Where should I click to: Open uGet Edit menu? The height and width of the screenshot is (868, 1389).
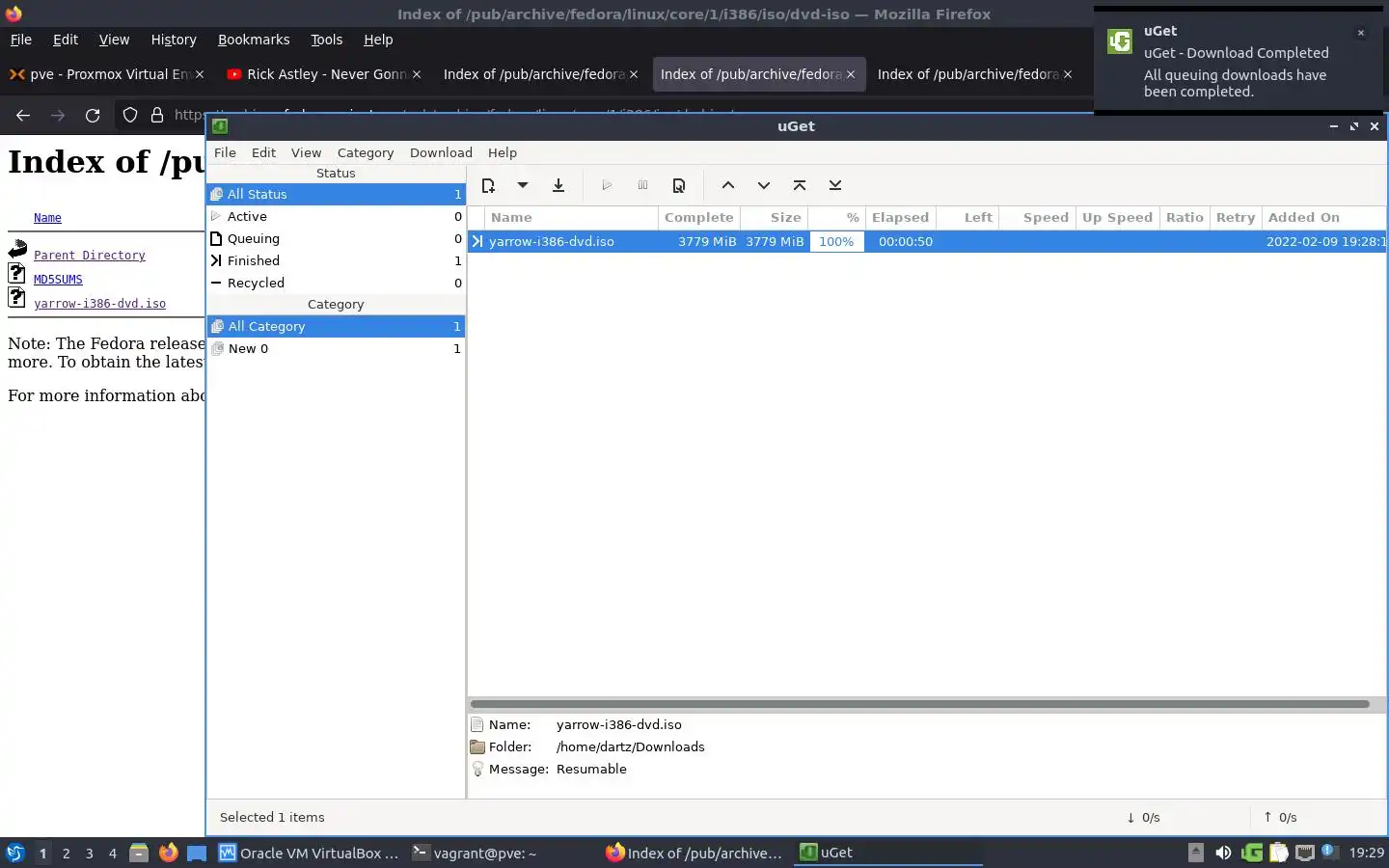tap(263, 152)
